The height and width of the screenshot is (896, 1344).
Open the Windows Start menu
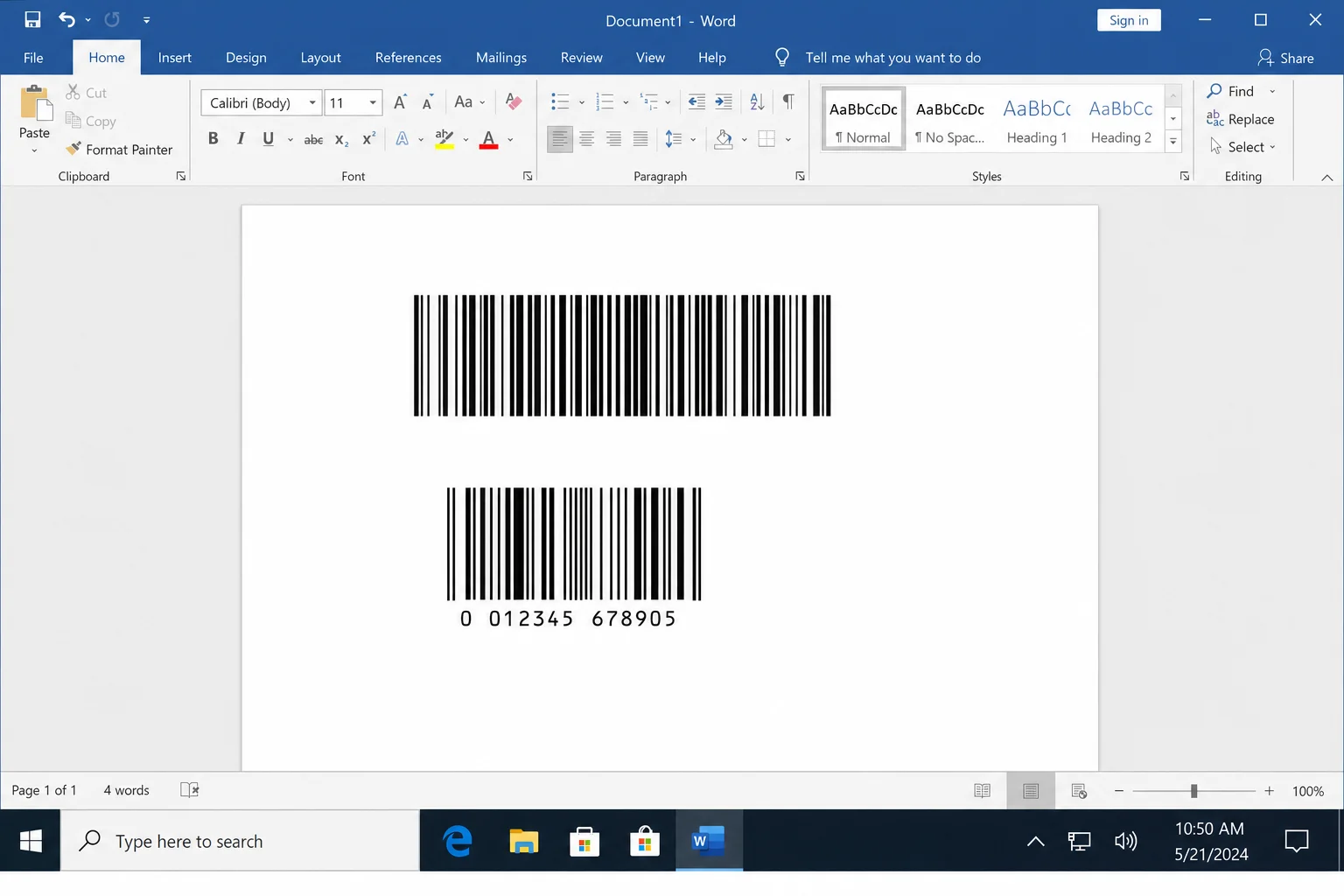click(31, 841)
